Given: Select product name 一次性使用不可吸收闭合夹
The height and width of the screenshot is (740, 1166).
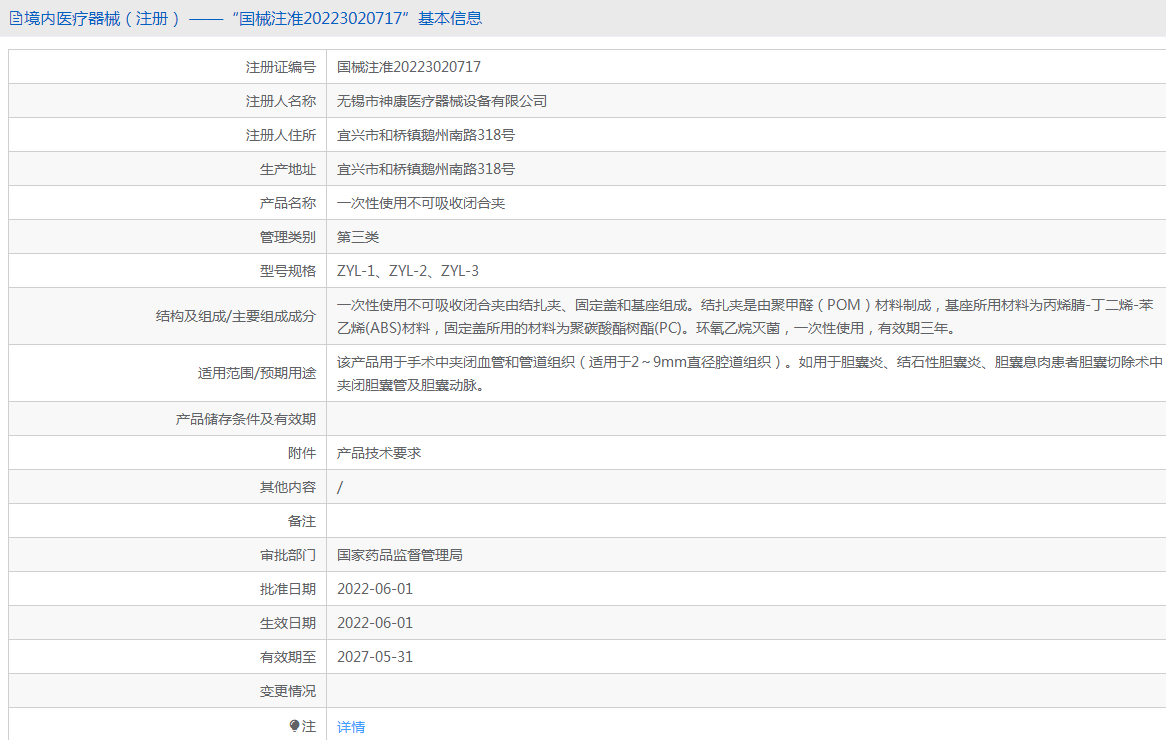Looking at the screenshot, I should pos(421,203).
